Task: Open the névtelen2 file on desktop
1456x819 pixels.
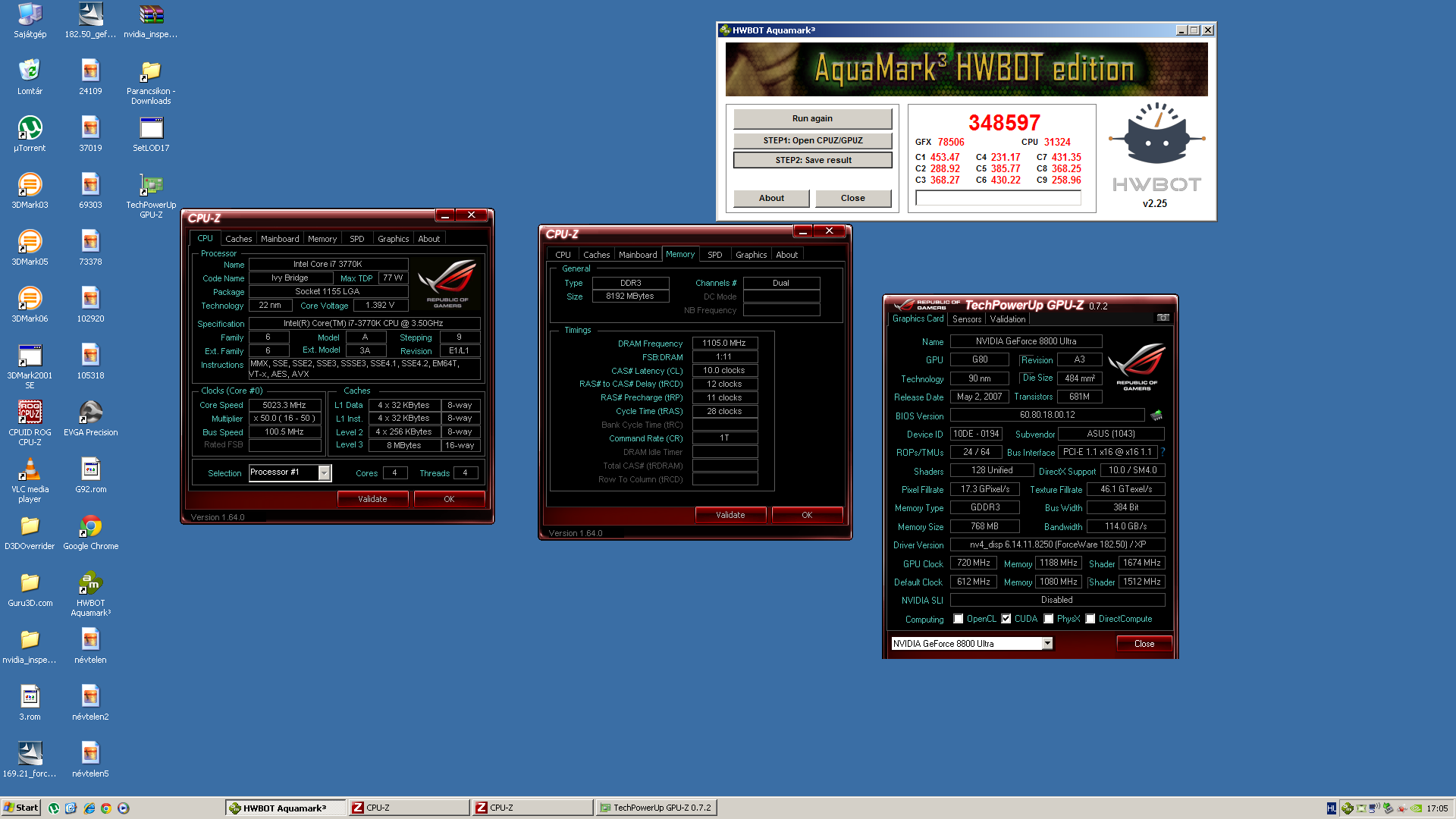Action: (x=90, y=702)
